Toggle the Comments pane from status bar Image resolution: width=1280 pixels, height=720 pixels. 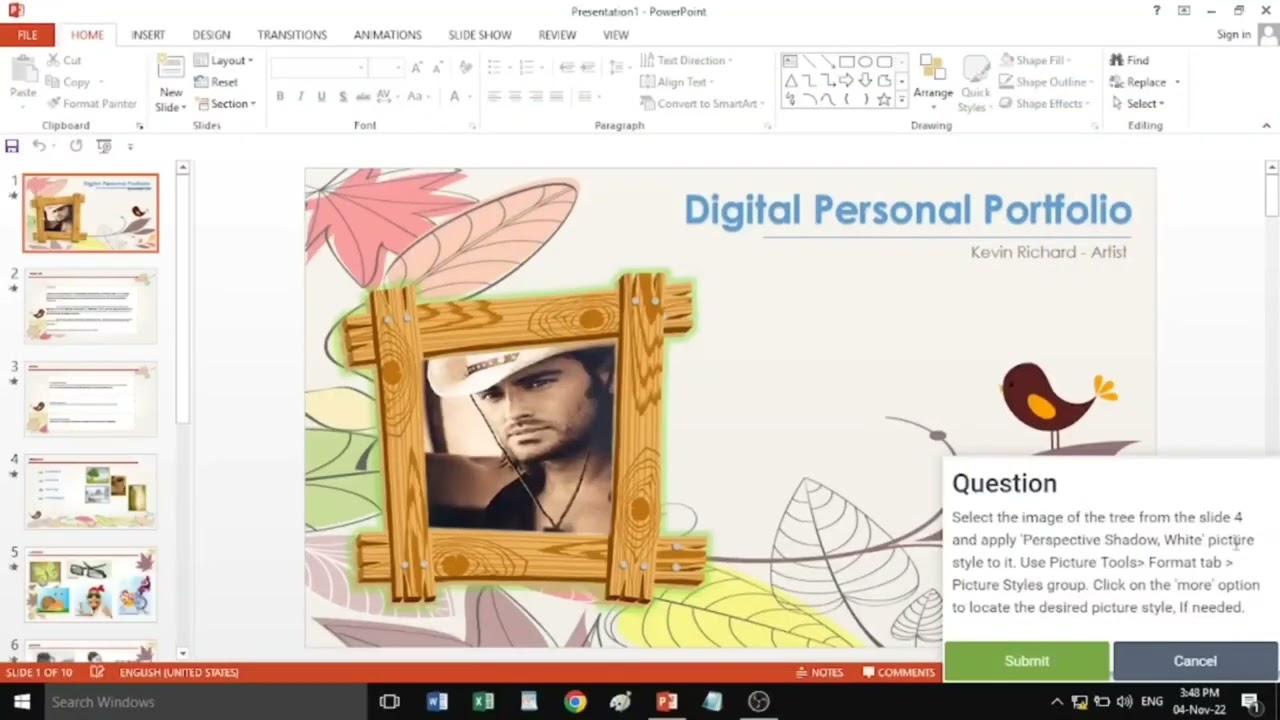point(899,672)
